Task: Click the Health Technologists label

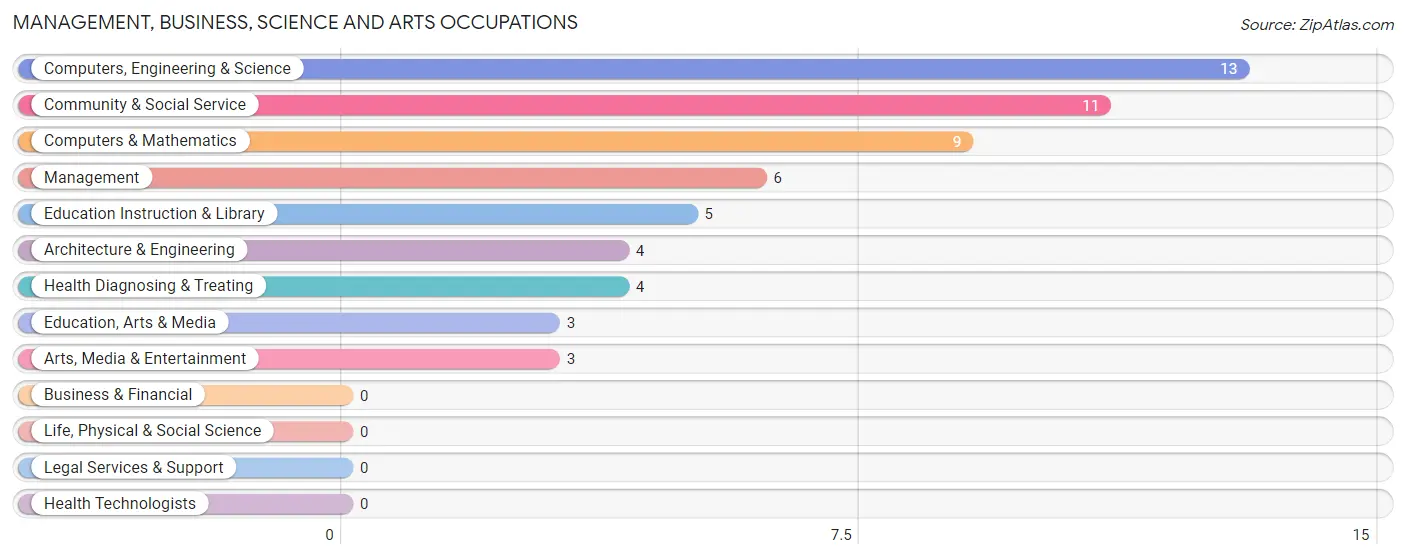Action: pos(120,504)
